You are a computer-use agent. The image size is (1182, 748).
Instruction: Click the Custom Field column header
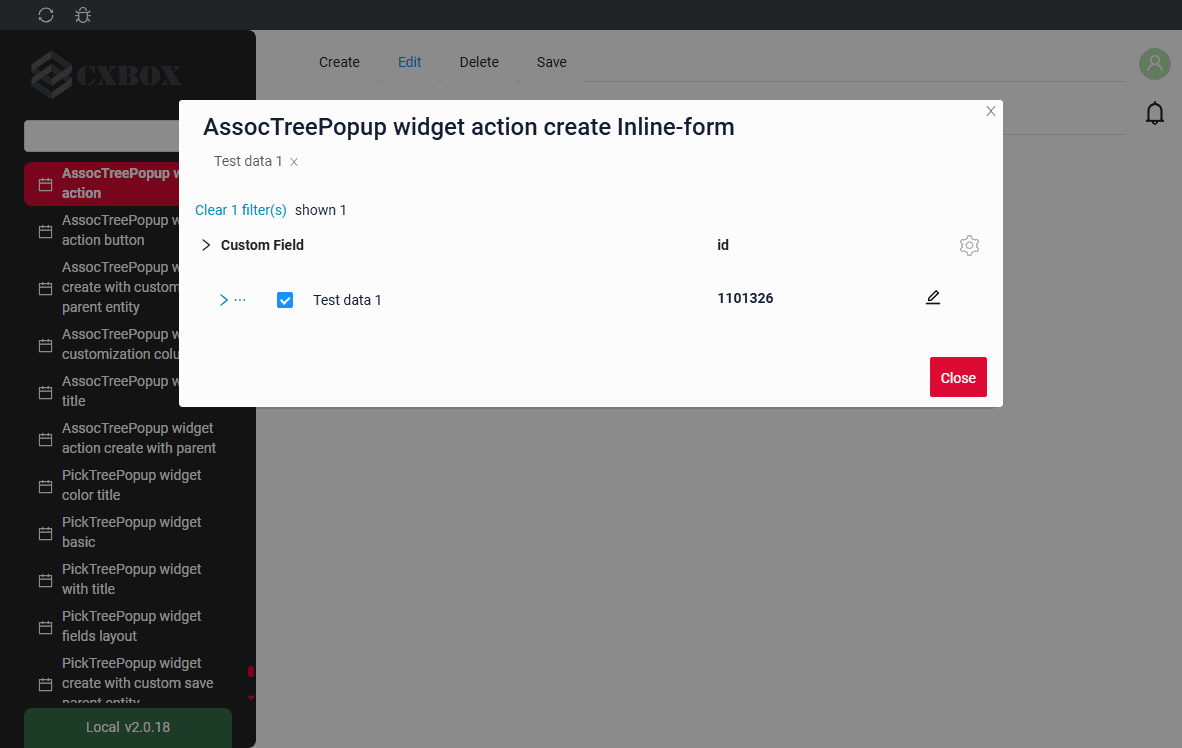[262, 245]
